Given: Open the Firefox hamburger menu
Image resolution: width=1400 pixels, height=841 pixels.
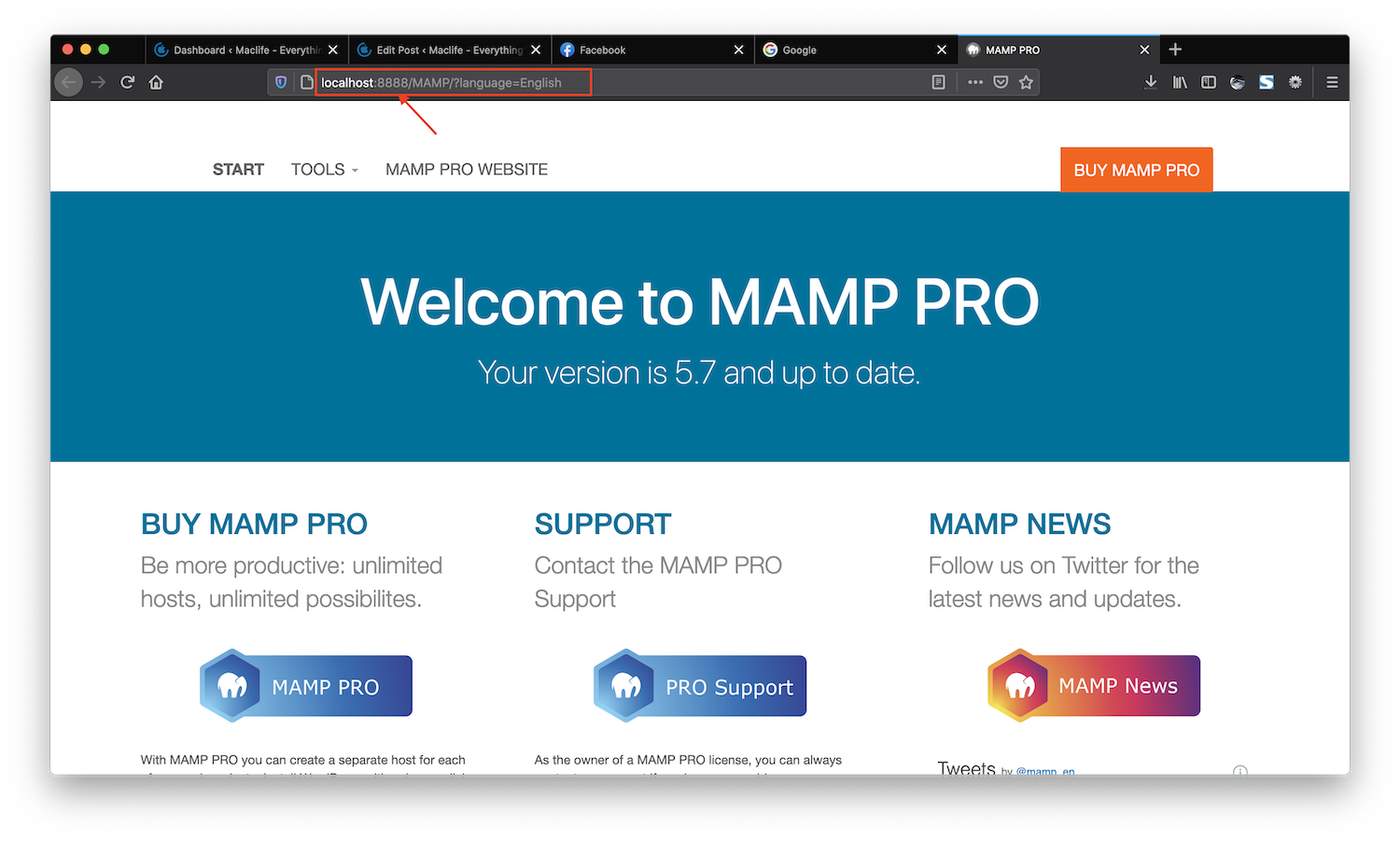Looking at the screenshot, I should click(x=1333, y=82).
